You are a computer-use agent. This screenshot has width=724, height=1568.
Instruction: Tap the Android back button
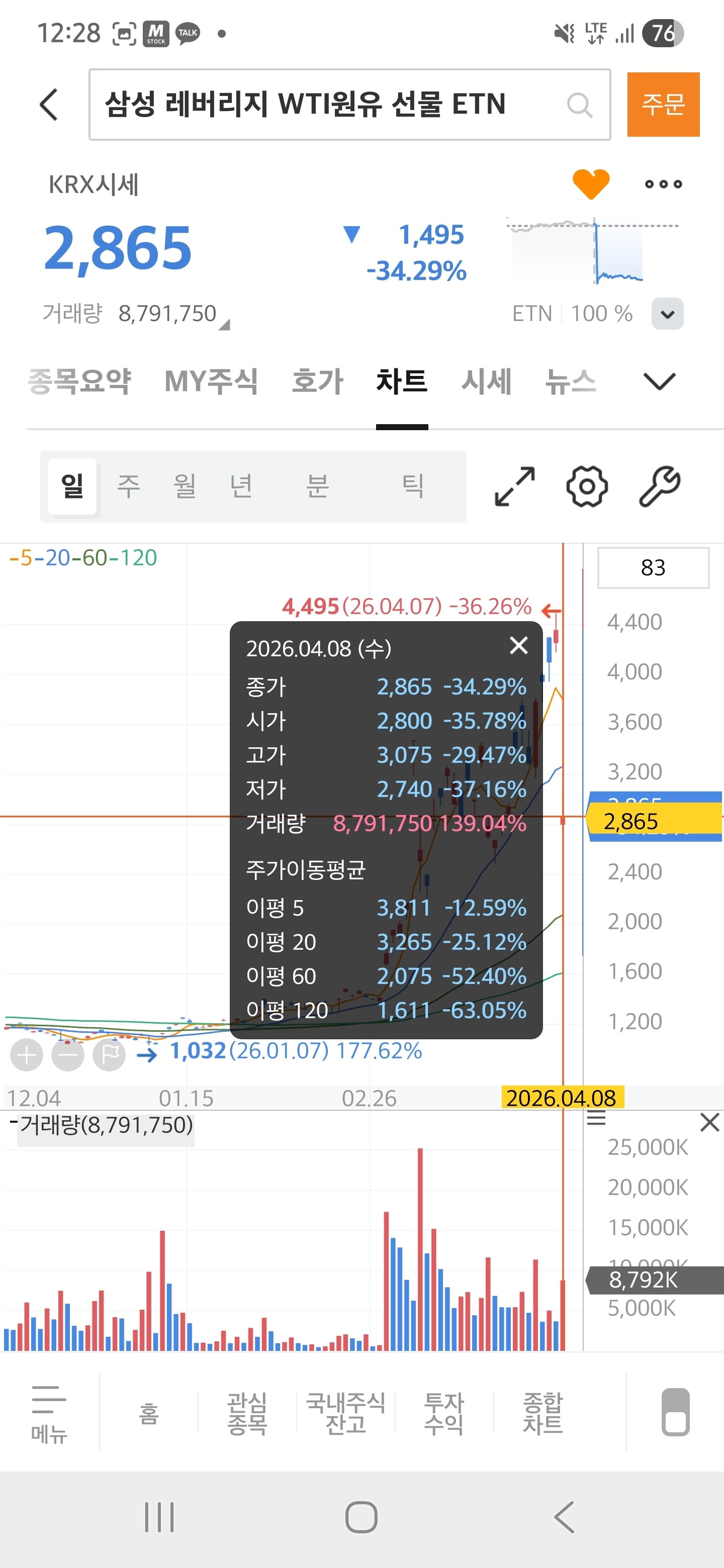click(564, 1517)
